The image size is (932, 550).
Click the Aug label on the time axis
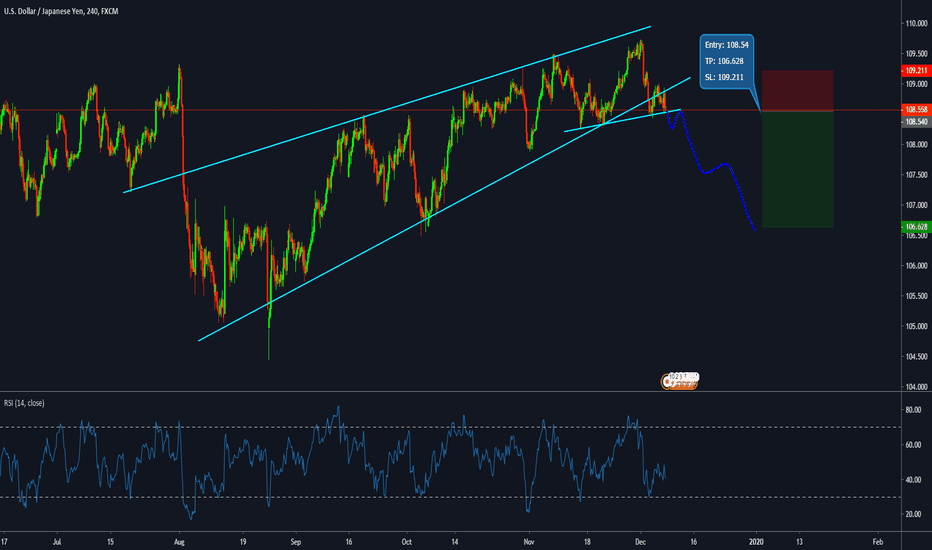click(181, 540)
